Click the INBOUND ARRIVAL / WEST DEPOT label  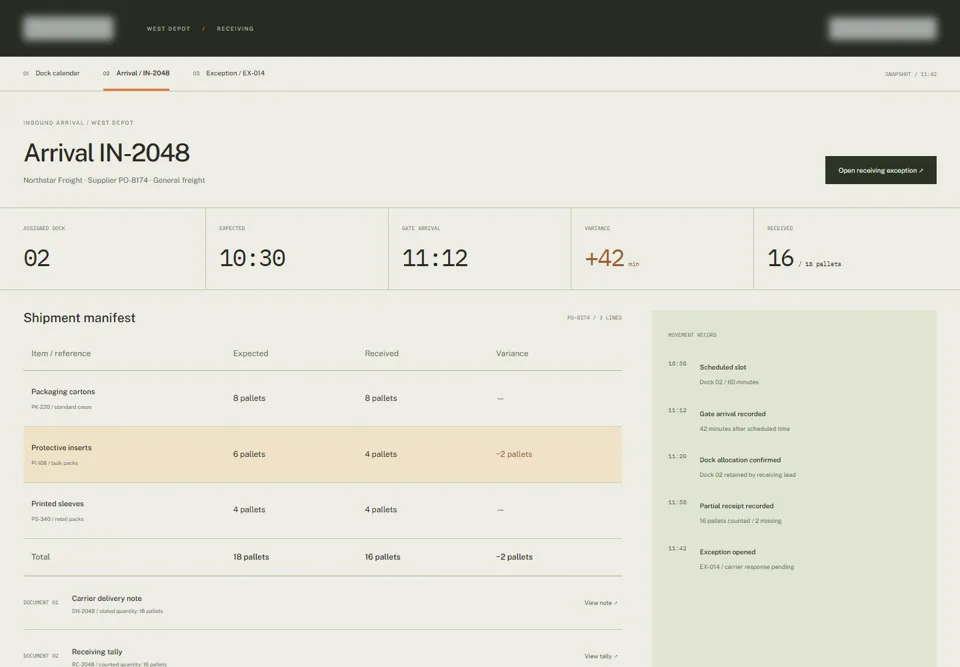tap(78, 122)
